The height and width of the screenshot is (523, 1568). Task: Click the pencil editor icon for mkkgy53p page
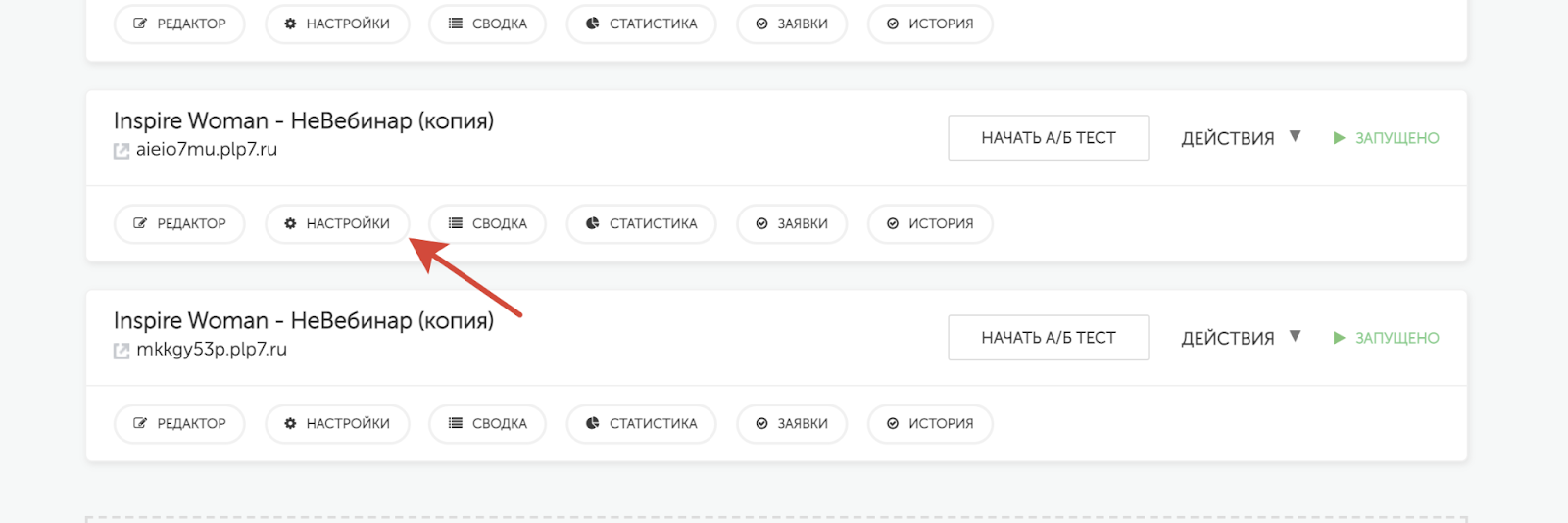tap(140, 424)
